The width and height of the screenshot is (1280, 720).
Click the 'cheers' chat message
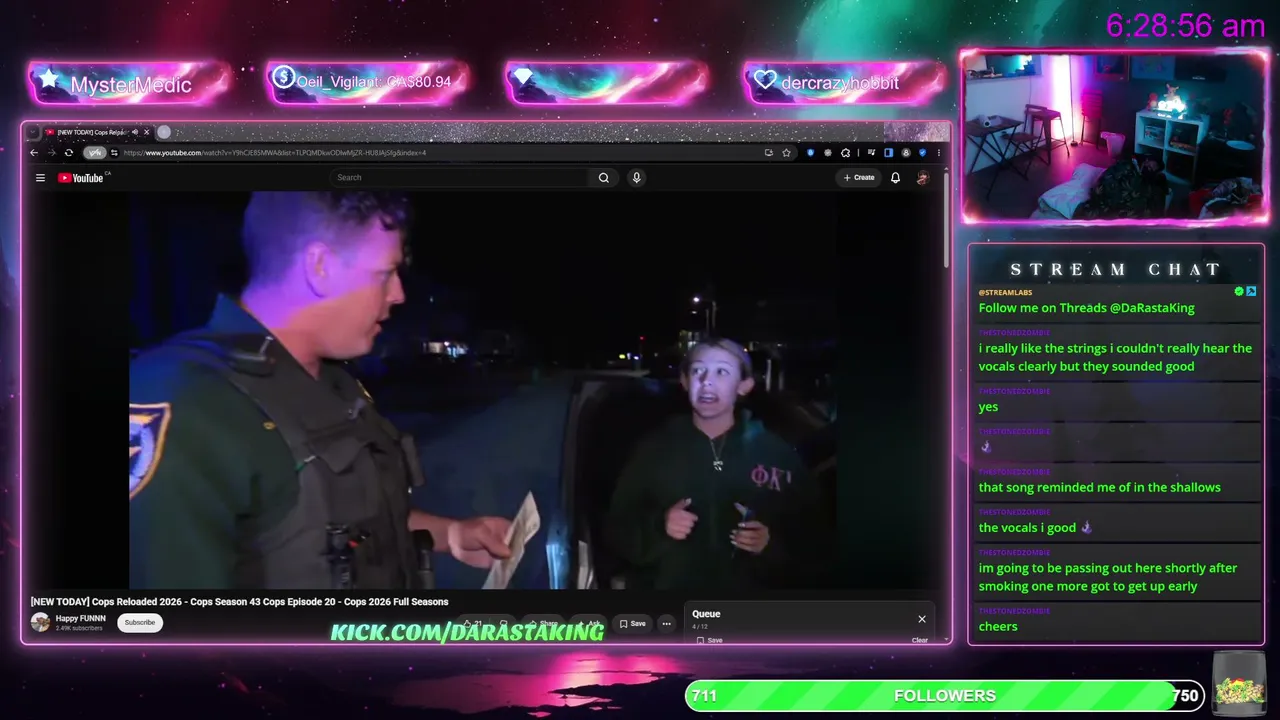pos(998,627)
